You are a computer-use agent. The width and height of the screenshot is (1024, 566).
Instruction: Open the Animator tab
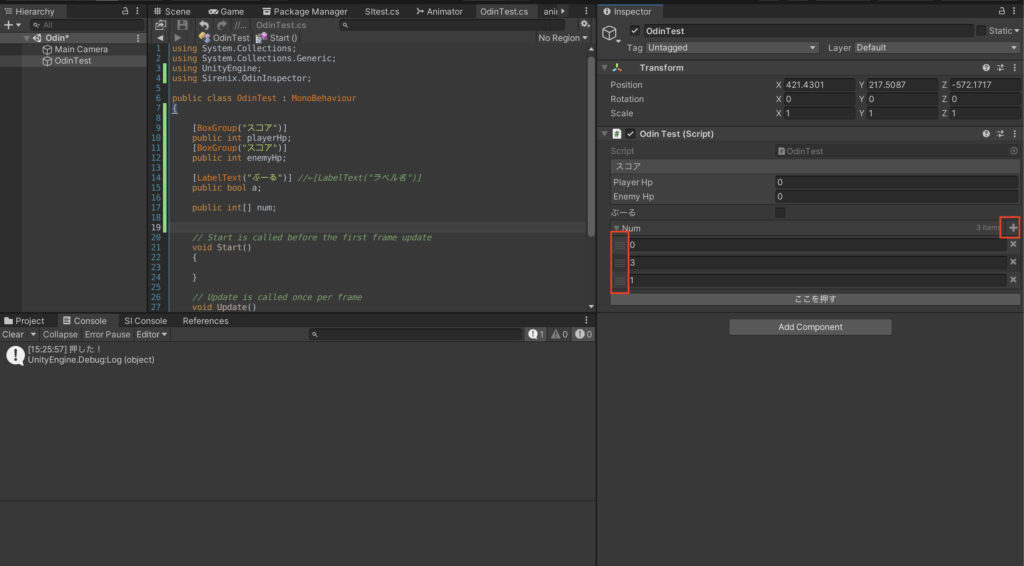440,11
